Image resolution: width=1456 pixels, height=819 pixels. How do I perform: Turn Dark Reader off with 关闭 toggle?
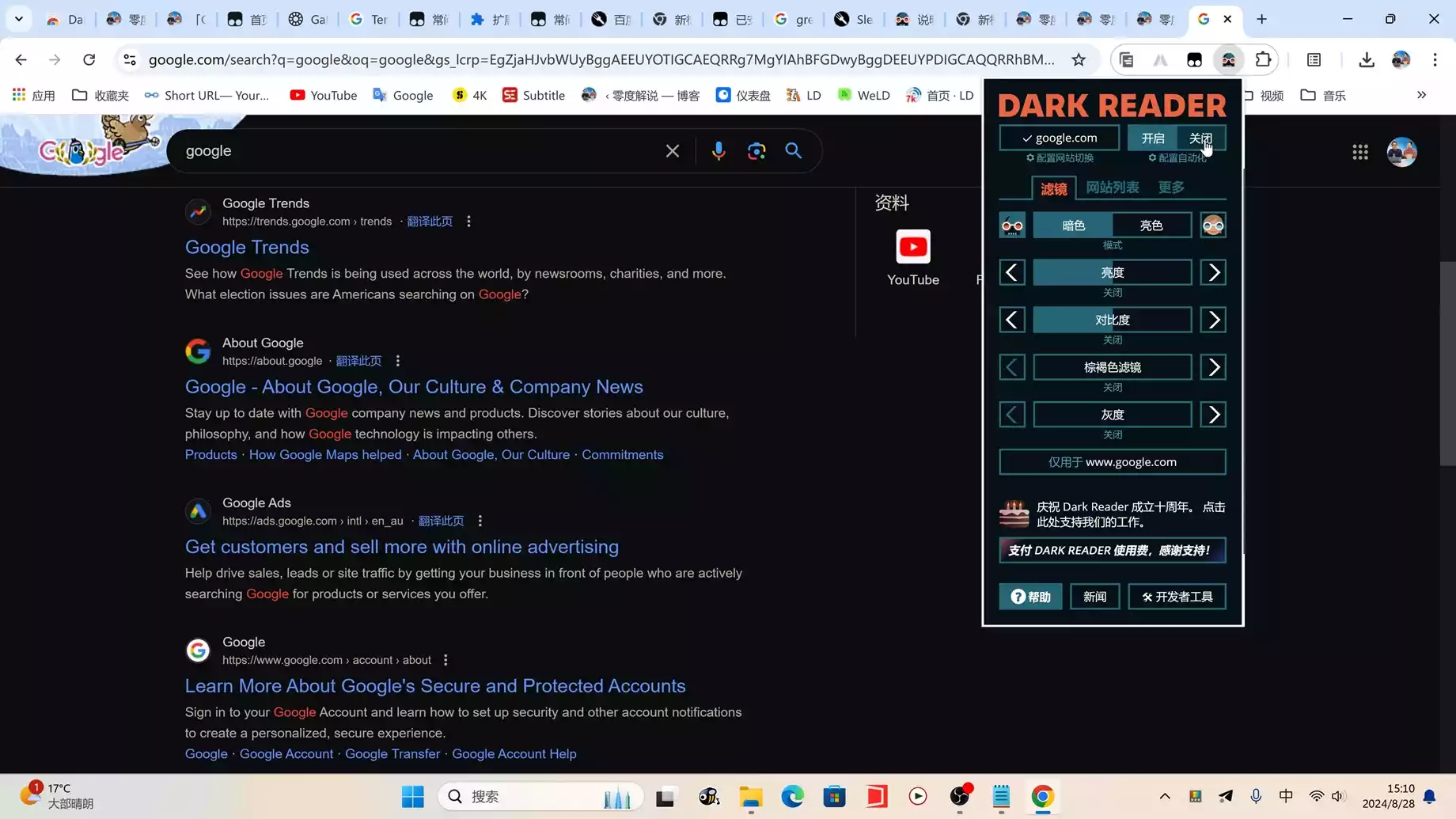click(1200, 138)
